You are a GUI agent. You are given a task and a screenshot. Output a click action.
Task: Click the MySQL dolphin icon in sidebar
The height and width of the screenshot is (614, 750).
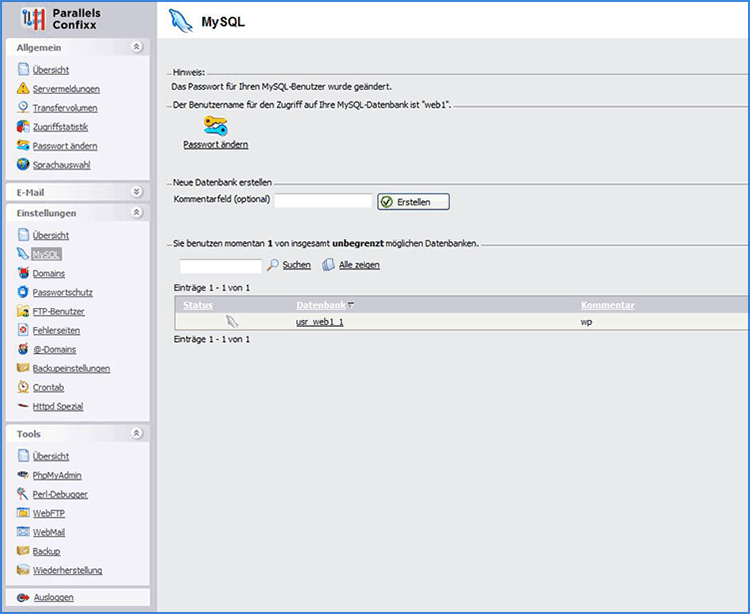tap(23, 253)
